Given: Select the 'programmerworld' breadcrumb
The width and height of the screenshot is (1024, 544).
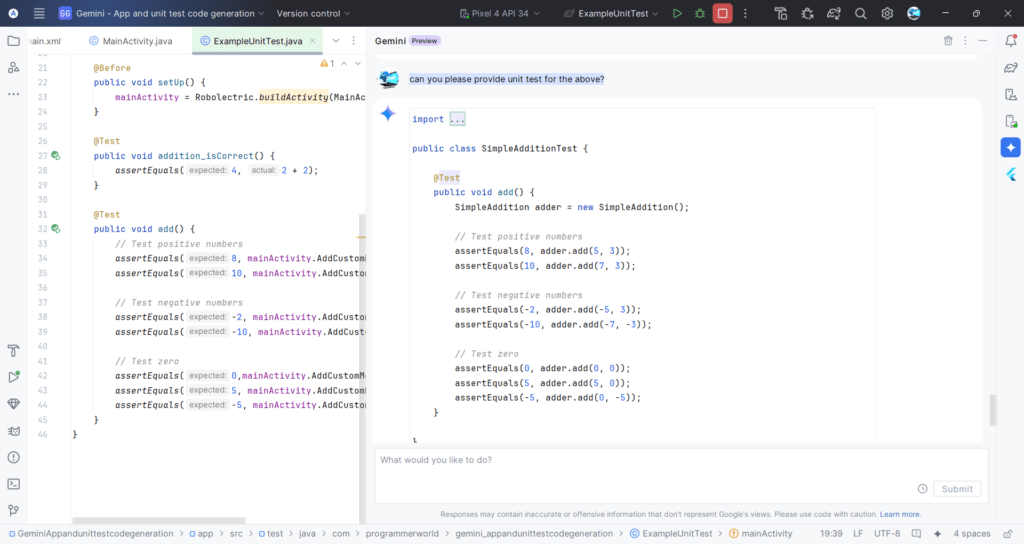Looking at the screenshot, I should 402,534.
